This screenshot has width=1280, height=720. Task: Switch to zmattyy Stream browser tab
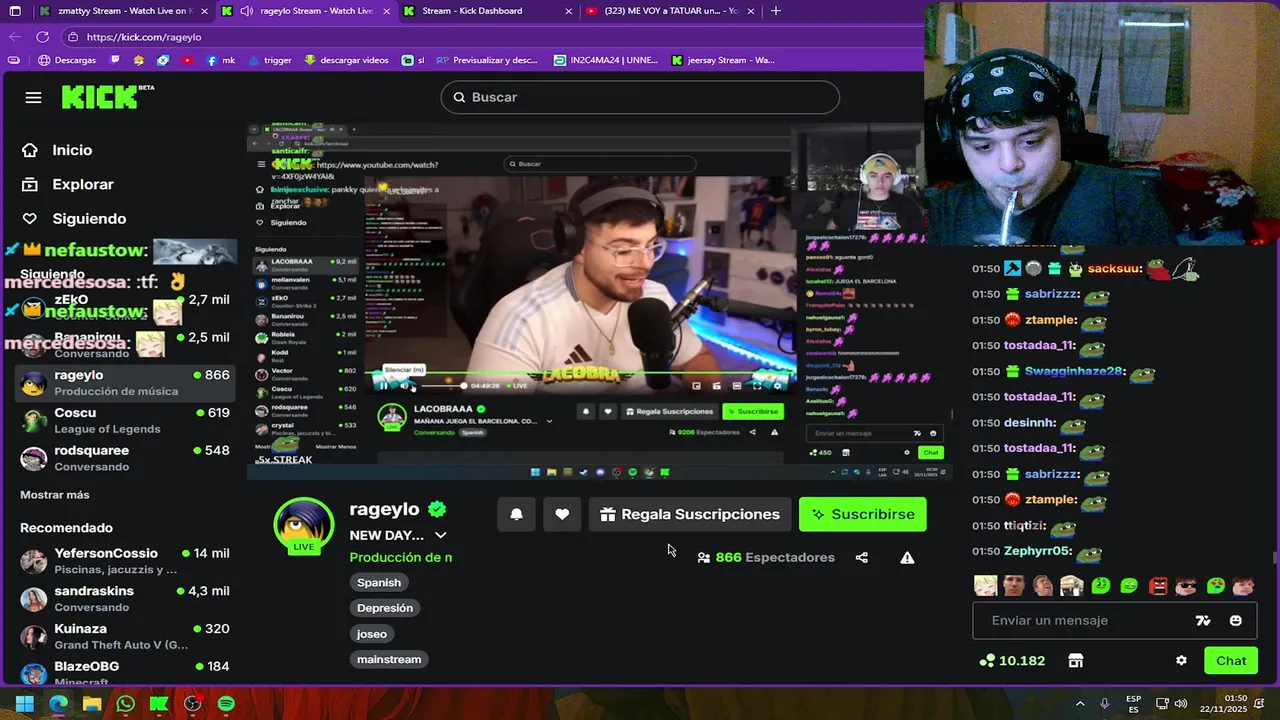[123, 11]
